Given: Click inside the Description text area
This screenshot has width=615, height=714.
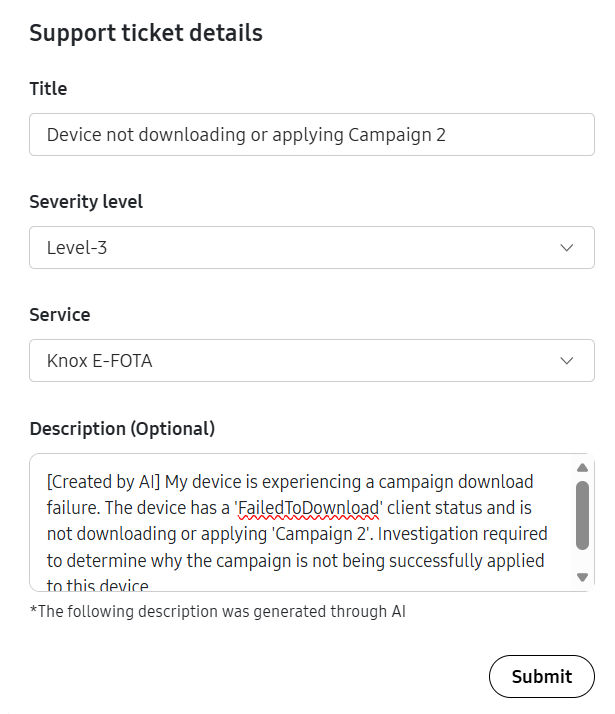Looking at the screenshot, I should click(x=300, y=522).
